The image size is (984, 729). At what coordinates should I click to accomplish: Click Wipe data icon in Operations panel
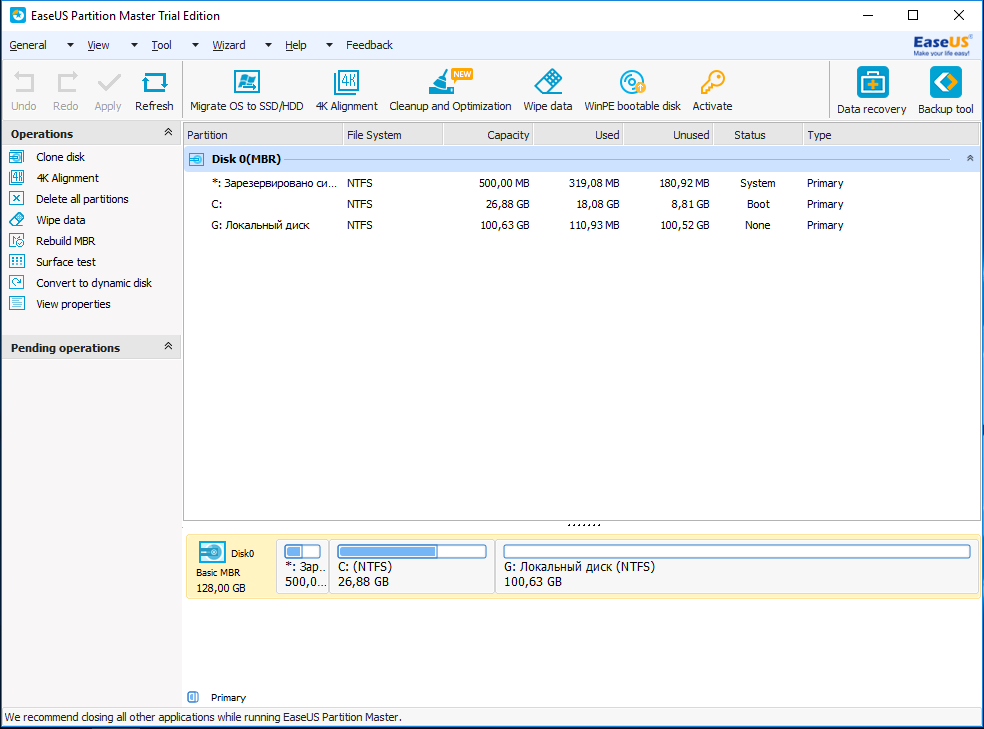click(x=17, y=220)
